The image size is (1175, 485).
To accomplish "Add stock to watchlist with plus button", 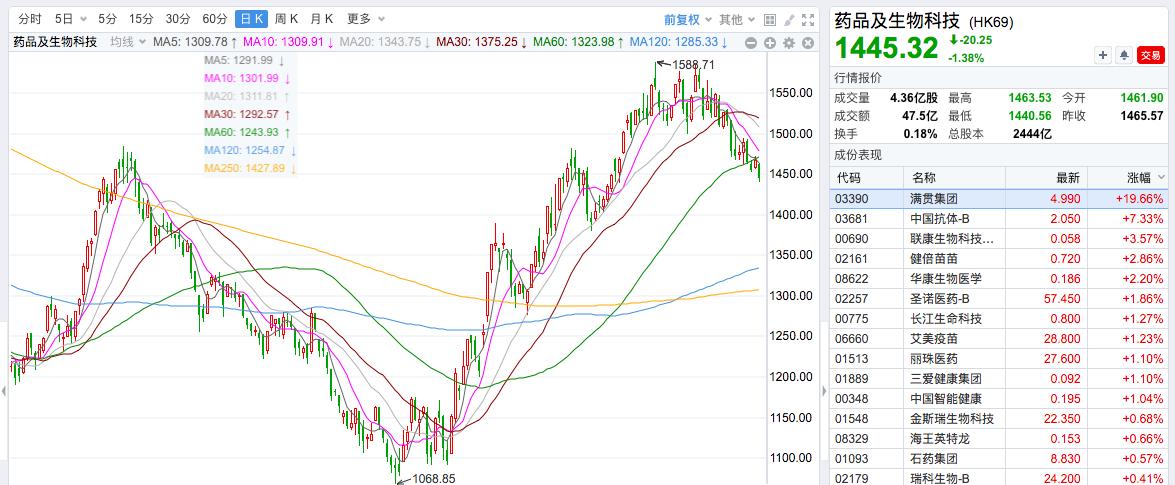I will 1103,55.
